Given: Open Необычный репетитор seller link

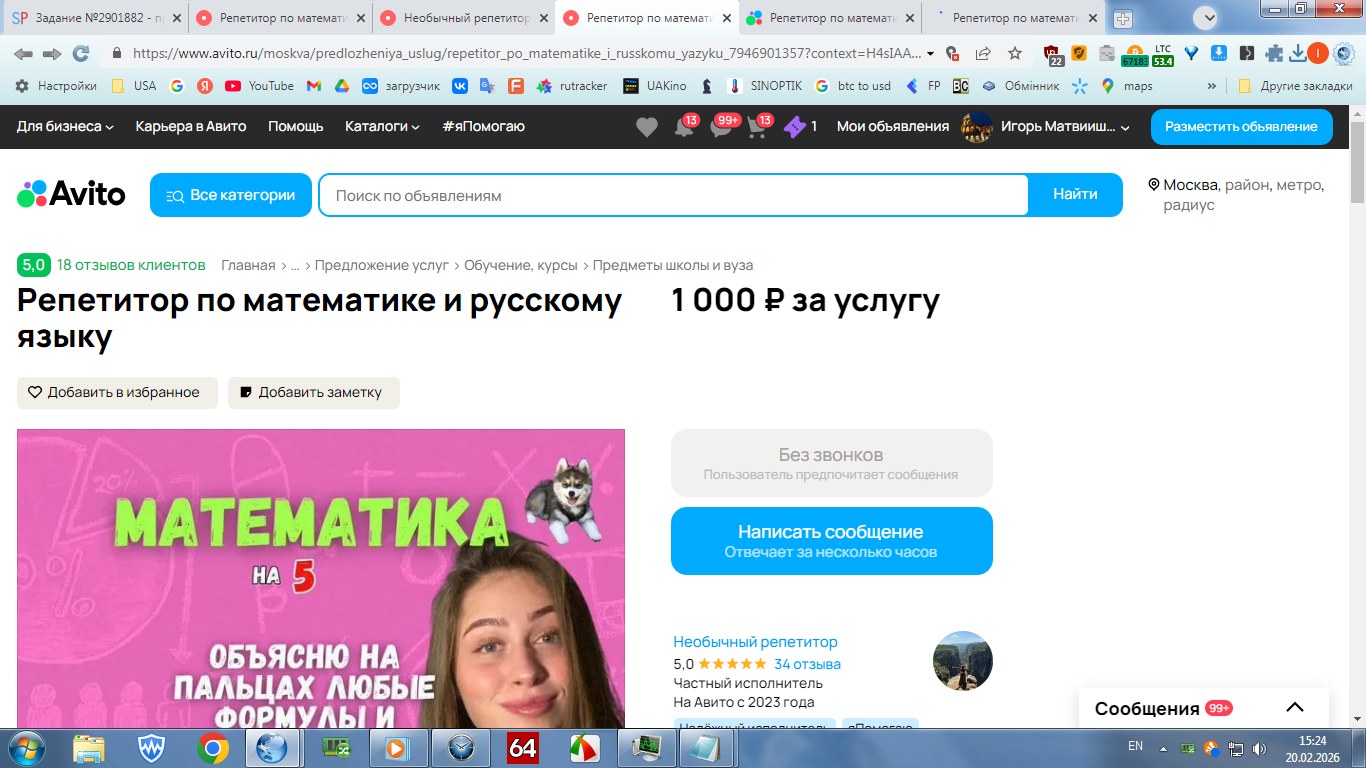Looking at the screenshot, I should tap(756, 642).
